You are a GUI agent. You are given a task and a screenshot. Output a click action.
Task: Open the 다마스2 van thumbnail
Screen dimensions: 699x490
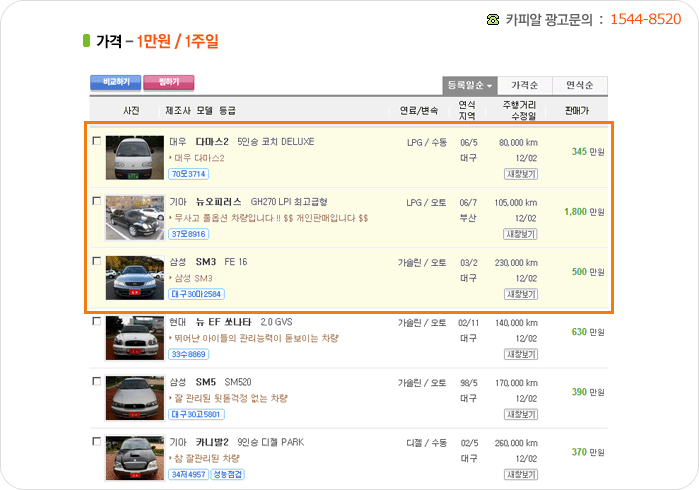pyautogui.click(x=134, y=157)
